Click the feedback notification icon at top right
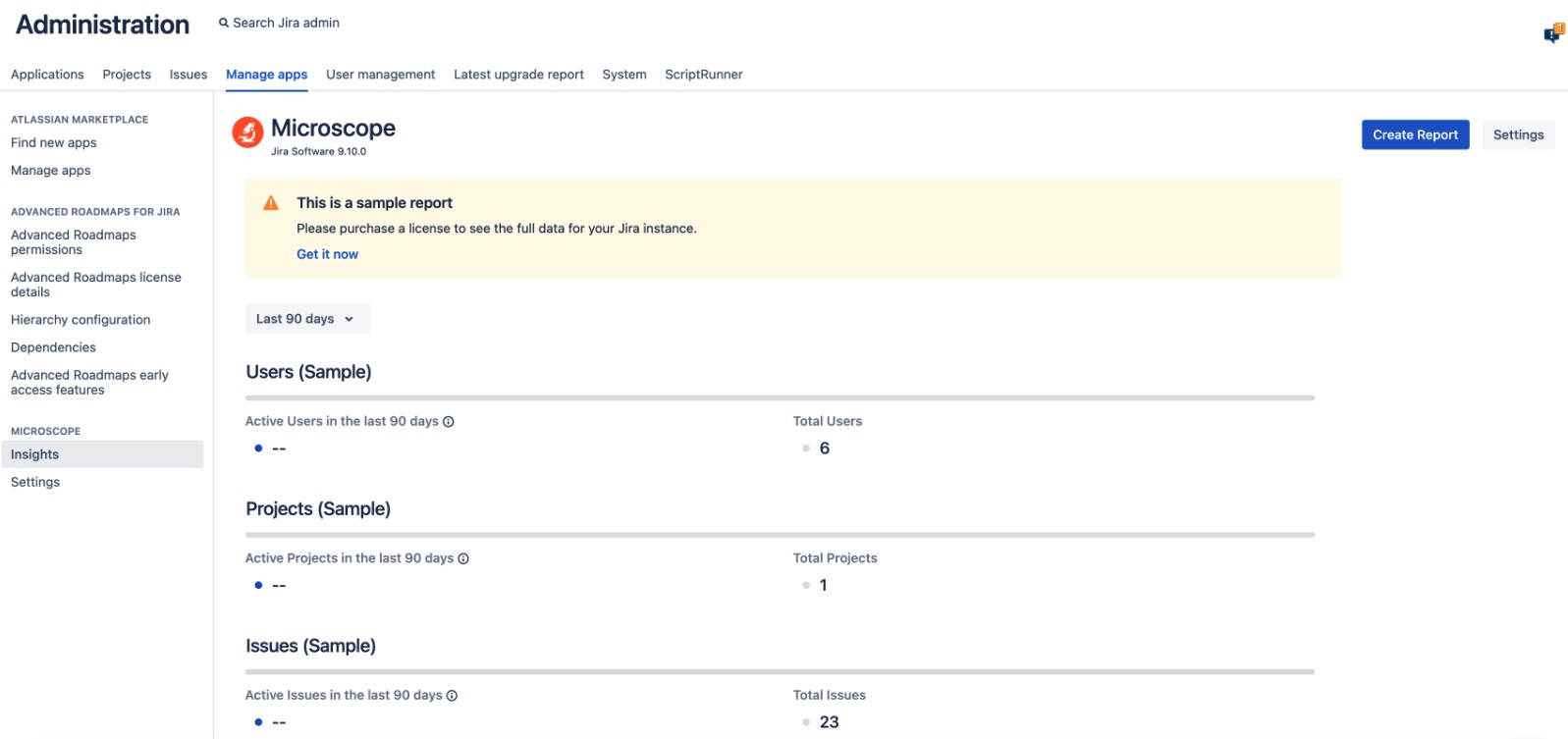Viewport: 1568px width, 739px height. pyautogui.click(x=1553, y=33)
